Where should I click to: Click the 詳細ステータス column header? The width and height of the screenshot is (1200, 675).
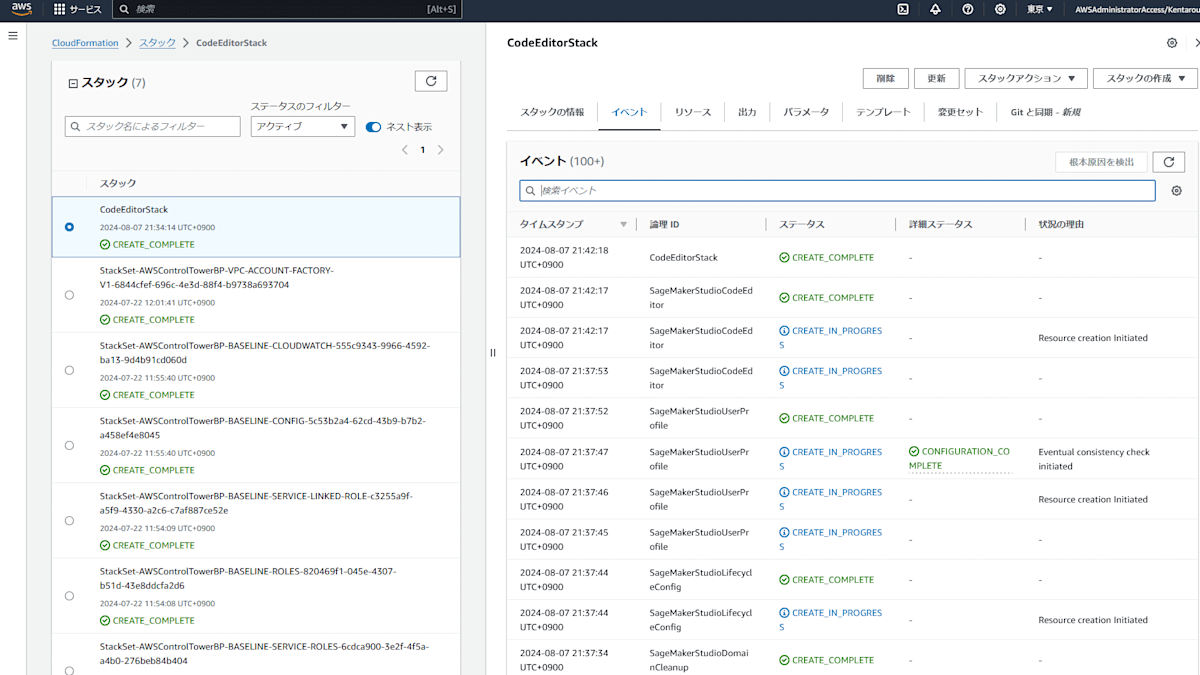(941, 224)
